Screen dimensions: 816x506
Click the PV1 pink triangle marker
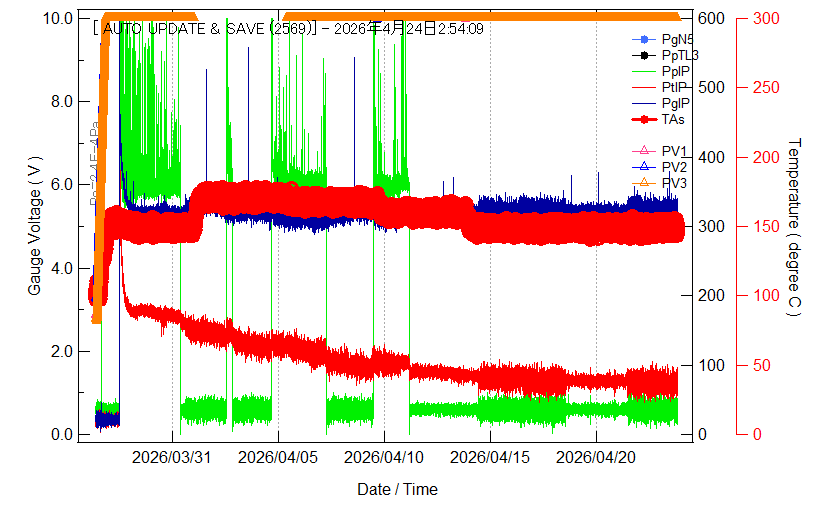point(644,151)
